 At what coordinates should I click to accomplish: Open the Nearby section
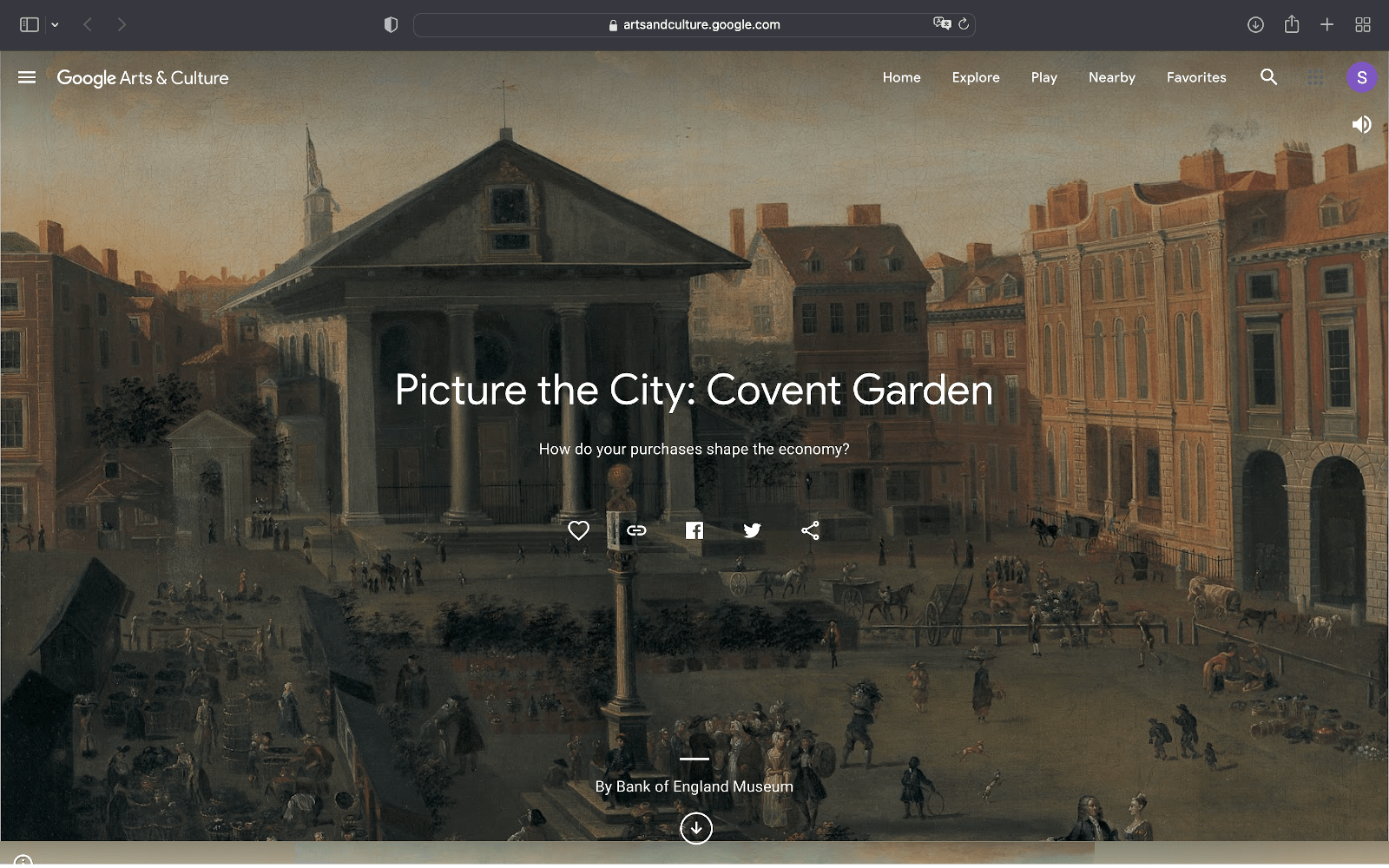click(x=1111, y=77)
